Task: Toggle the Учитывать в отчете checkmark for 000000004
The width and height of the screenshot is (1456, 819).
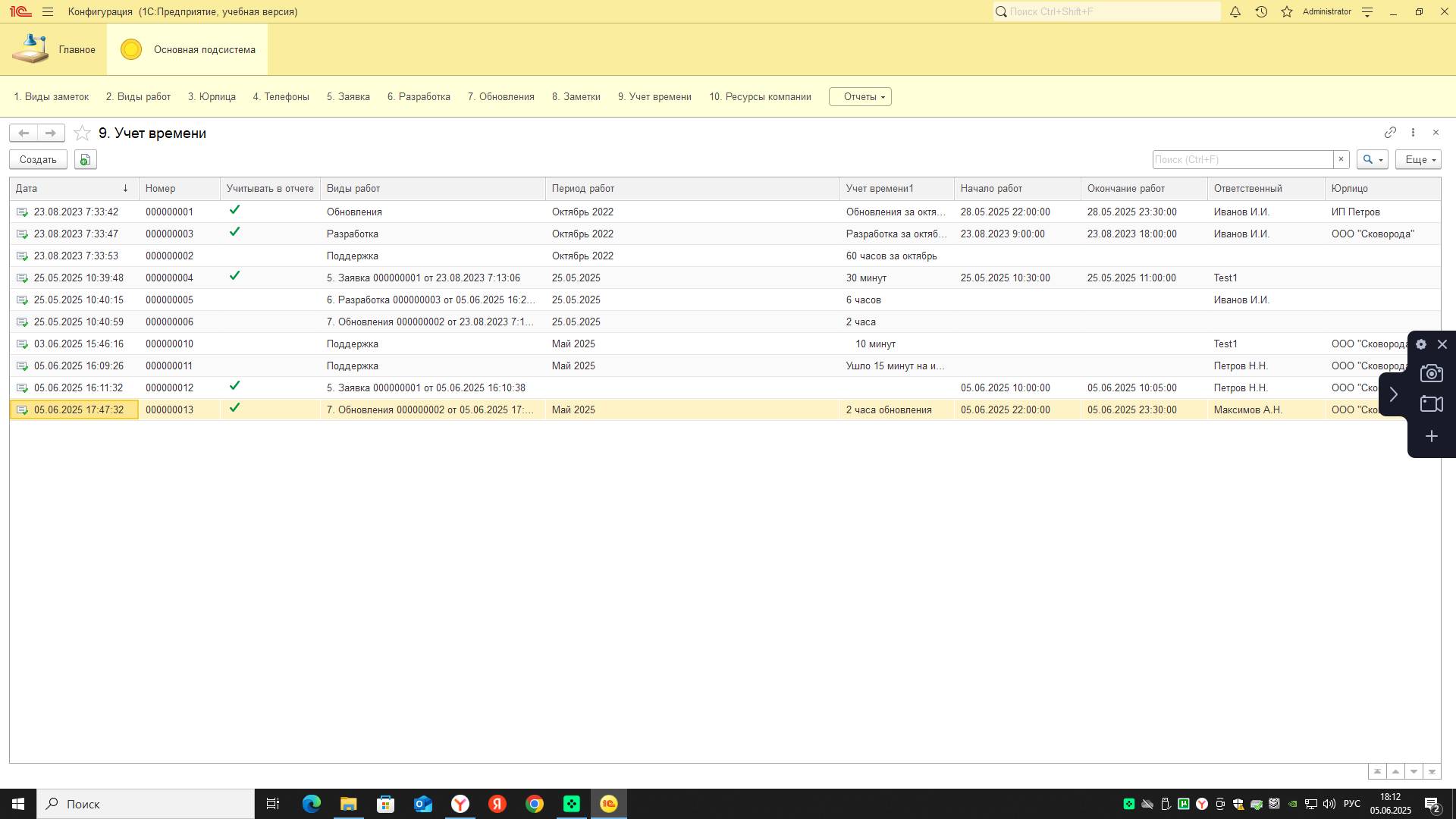Action: pyautogui.click(x=235, y=276)
